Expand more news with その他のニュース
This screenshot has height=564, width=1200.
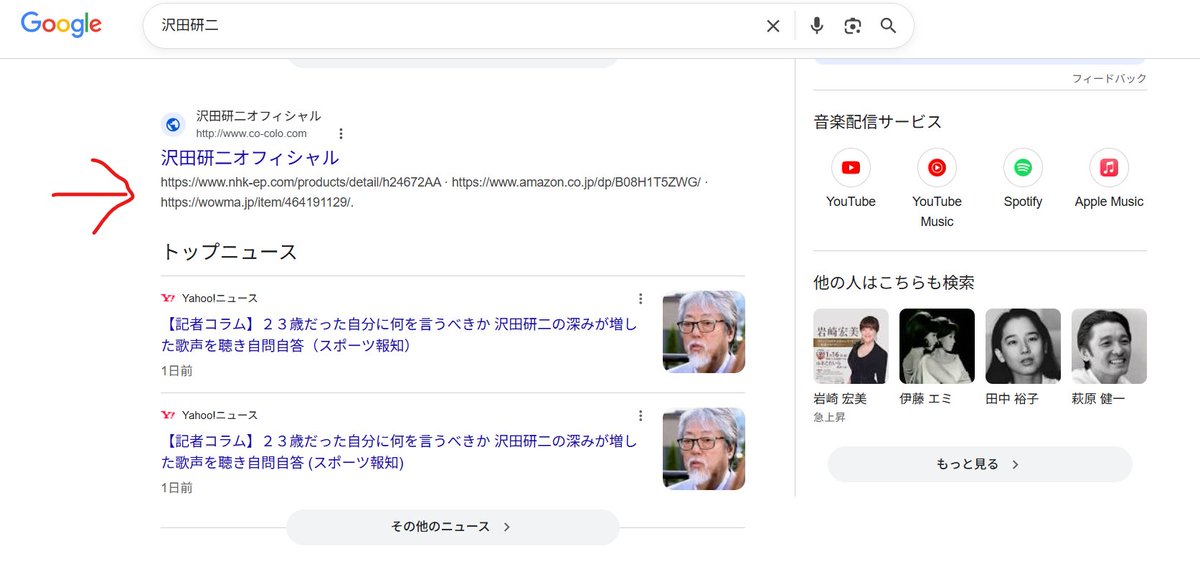point(452,527)
